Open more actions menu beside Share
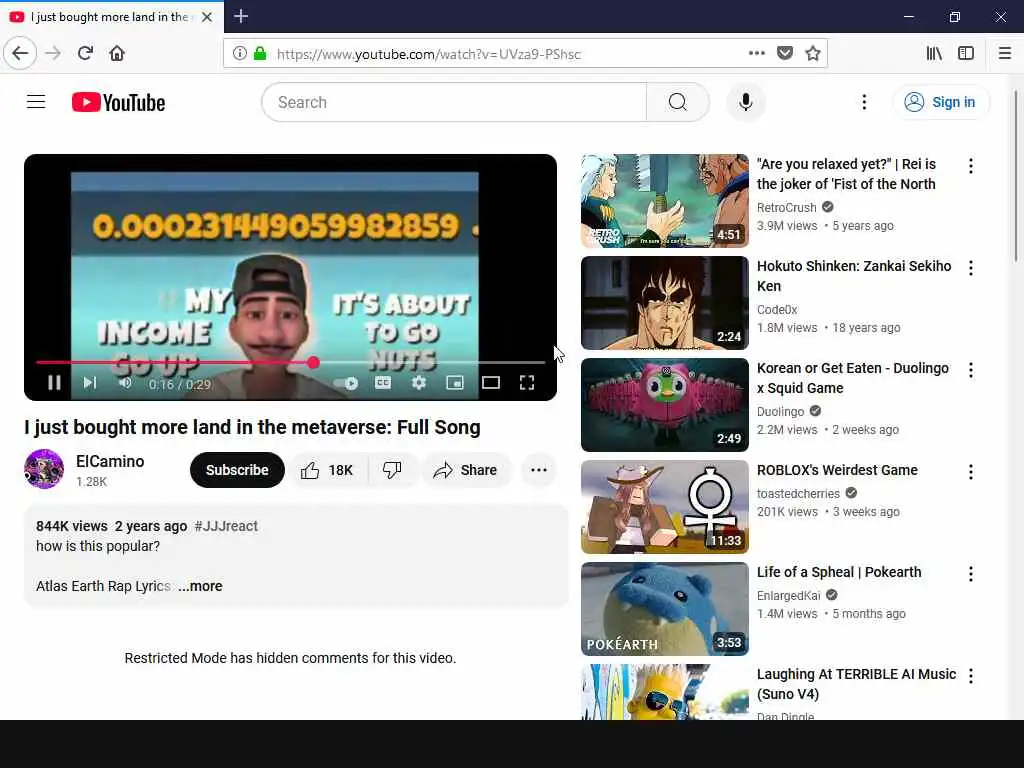Screen dimensions: 1024x768 [539, 470]
